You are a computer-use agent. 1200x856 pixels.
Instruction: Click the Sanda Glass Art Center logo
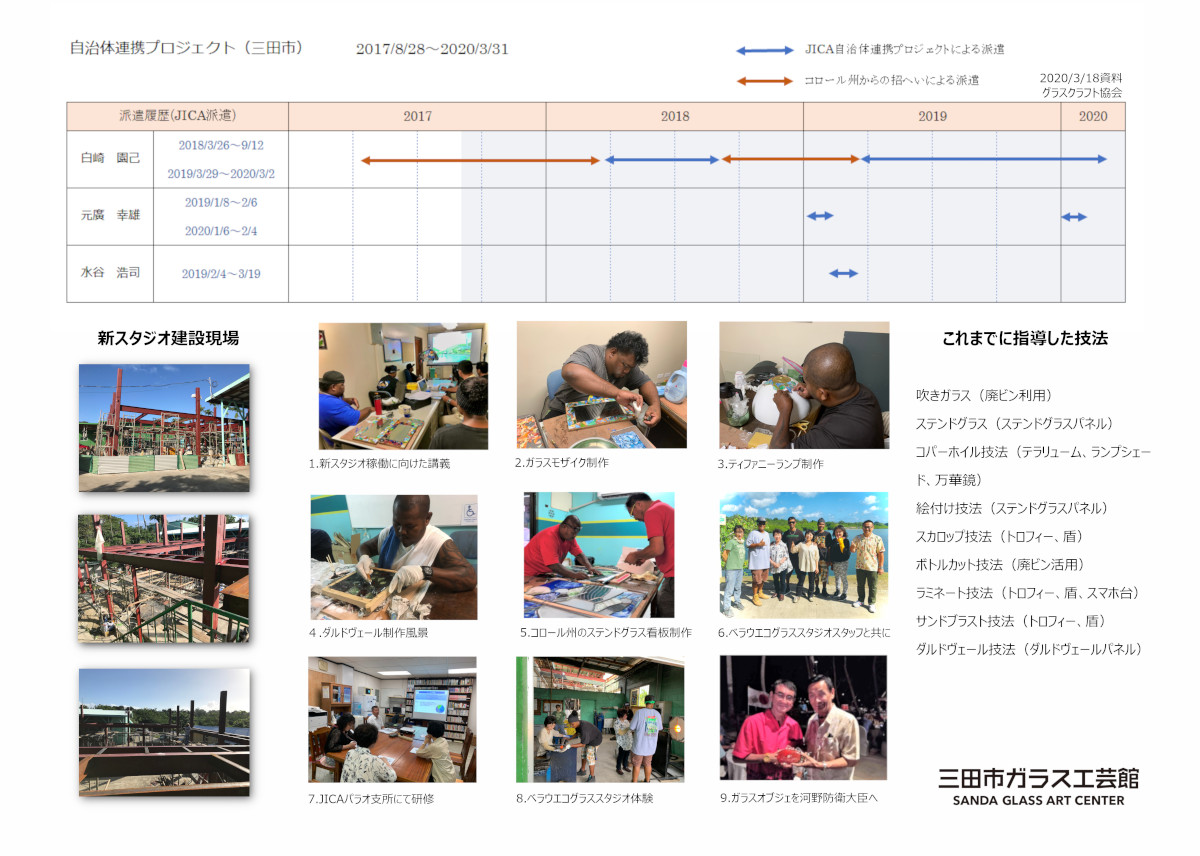coord(1037,785)
